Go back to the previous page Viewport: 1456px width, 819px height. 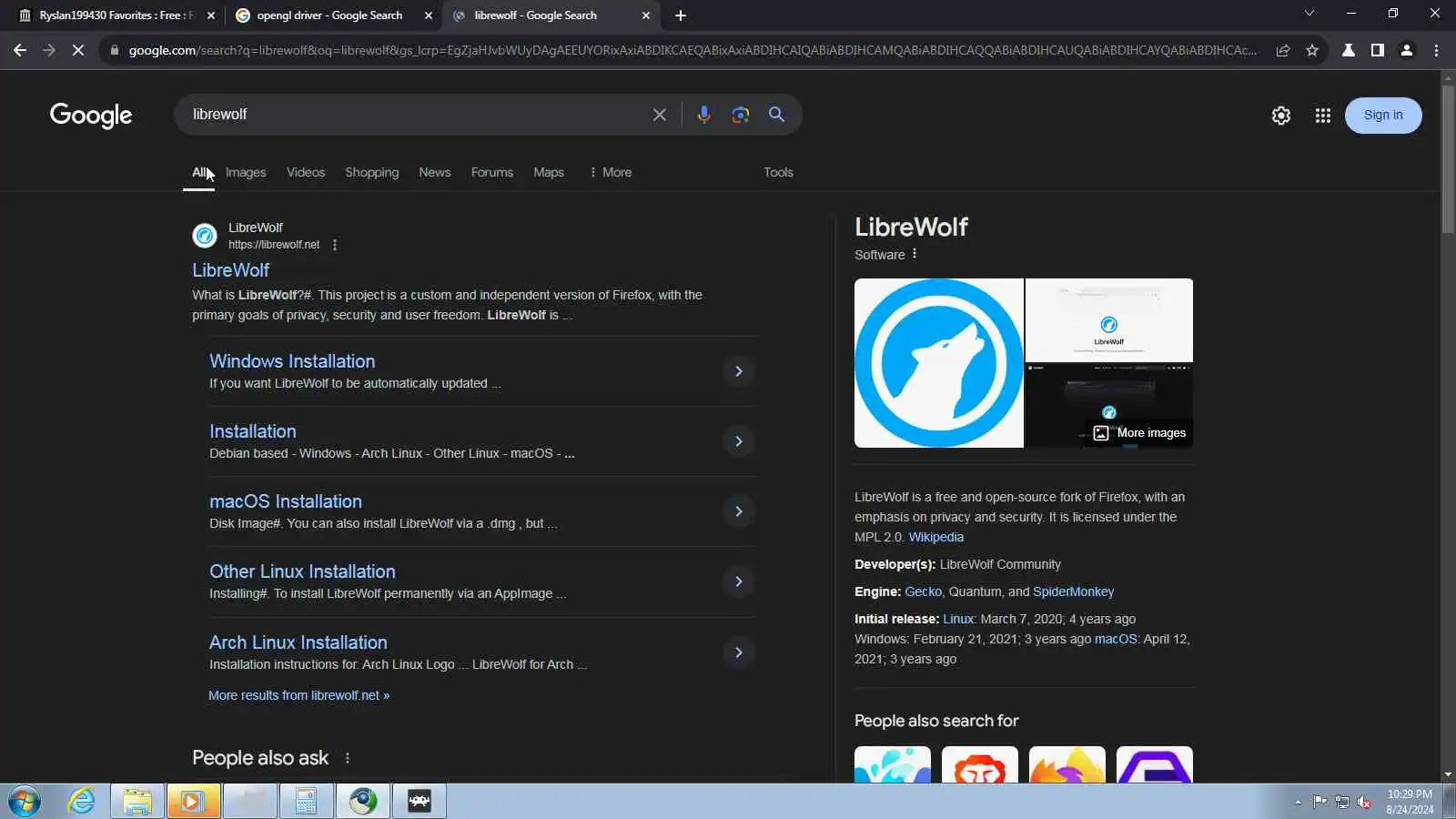pos(20,50)
